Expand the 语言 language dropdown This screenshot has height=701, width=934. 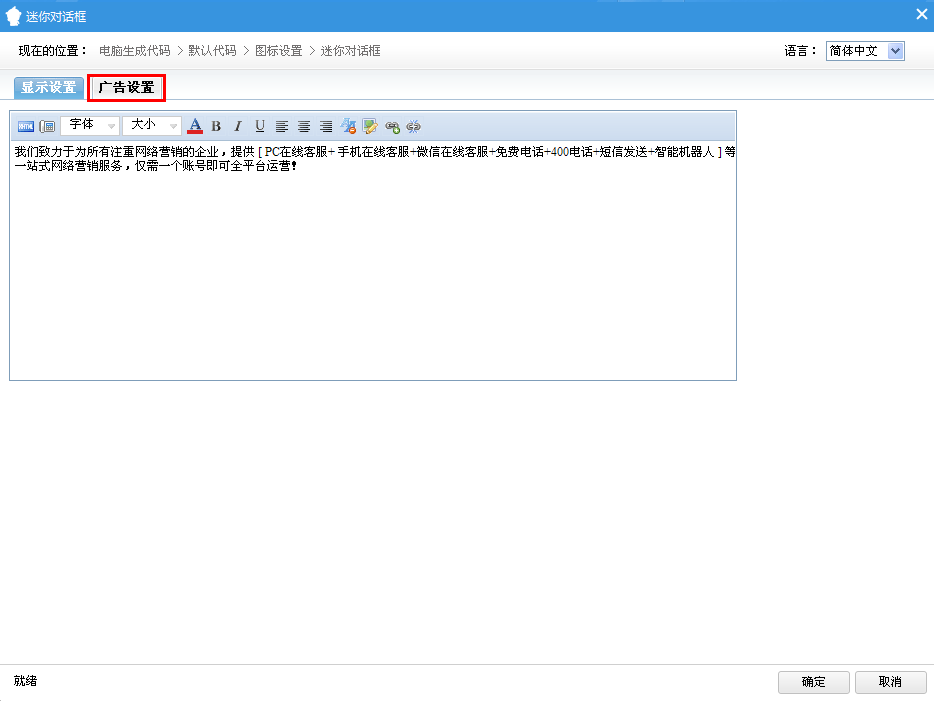(x=865, y=51)
